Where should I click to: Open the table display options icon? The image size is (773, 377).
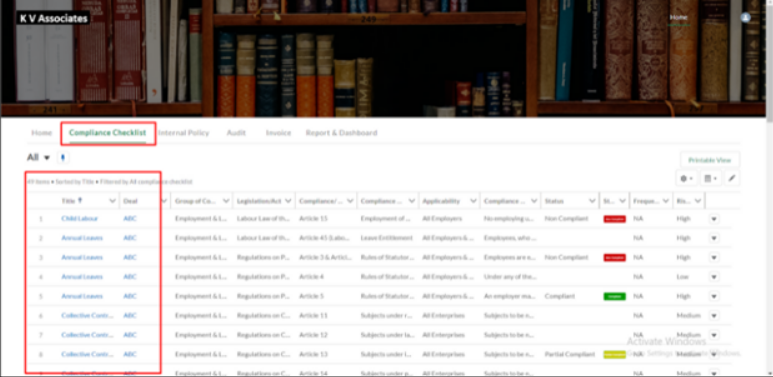pos(710,178)
